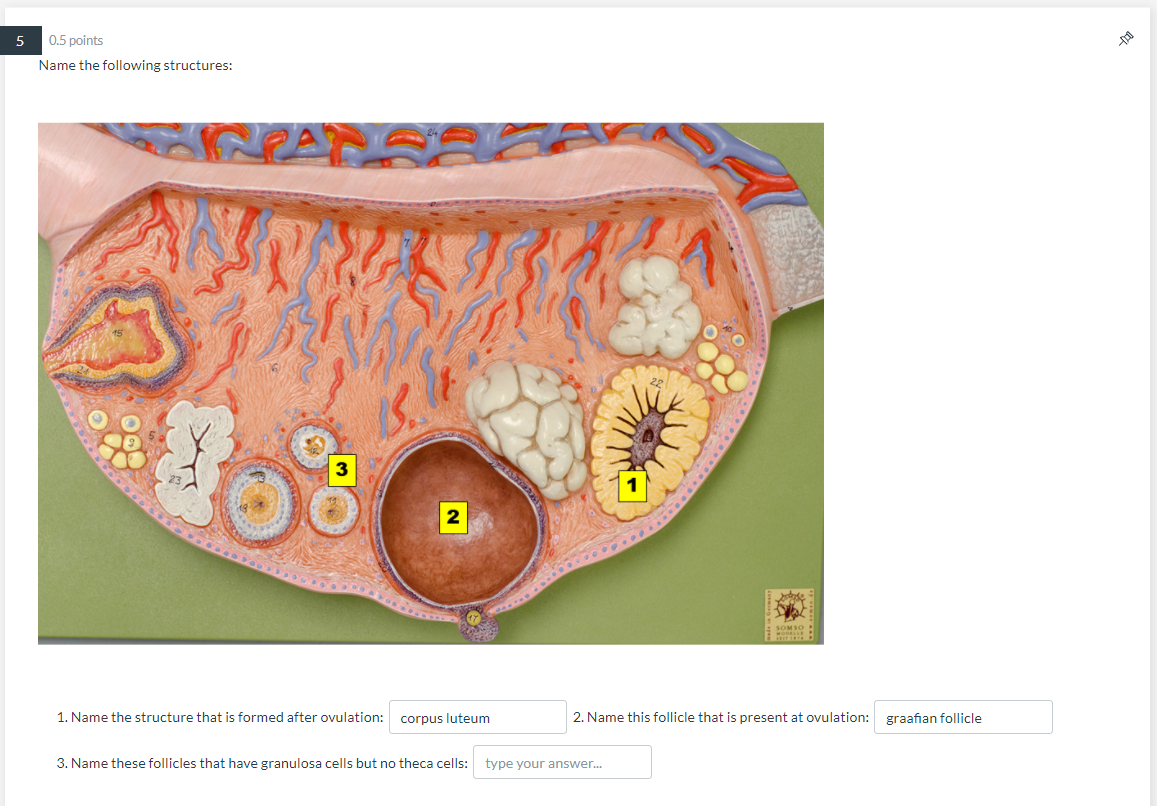Click the question 2 text about follicle at ovulation
Screen dimensions: 1157x806
(x=721, y=717)
